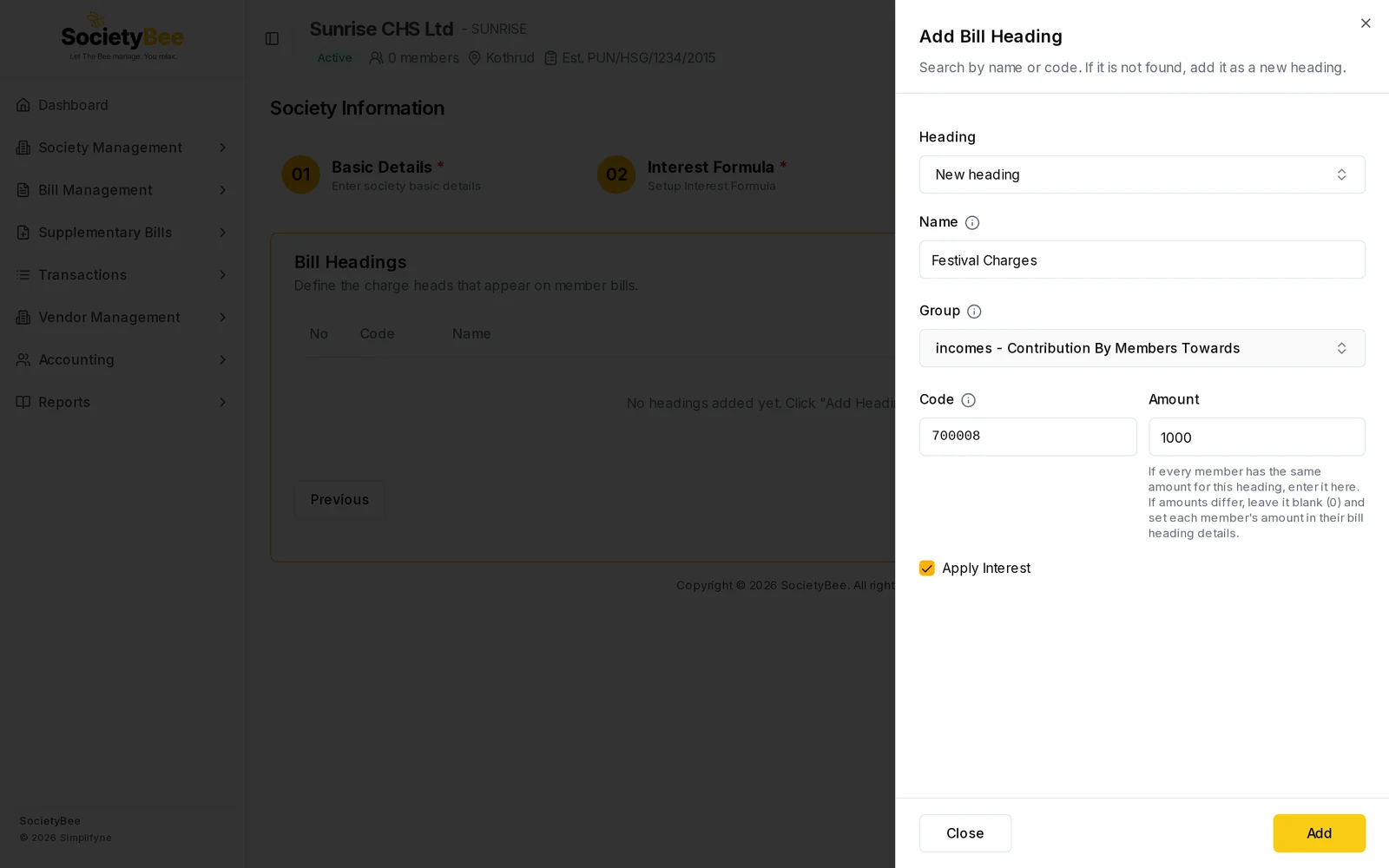Click the yellow Add button
Viewport: 1389px width, 868px height.
tap(1319, 833)
